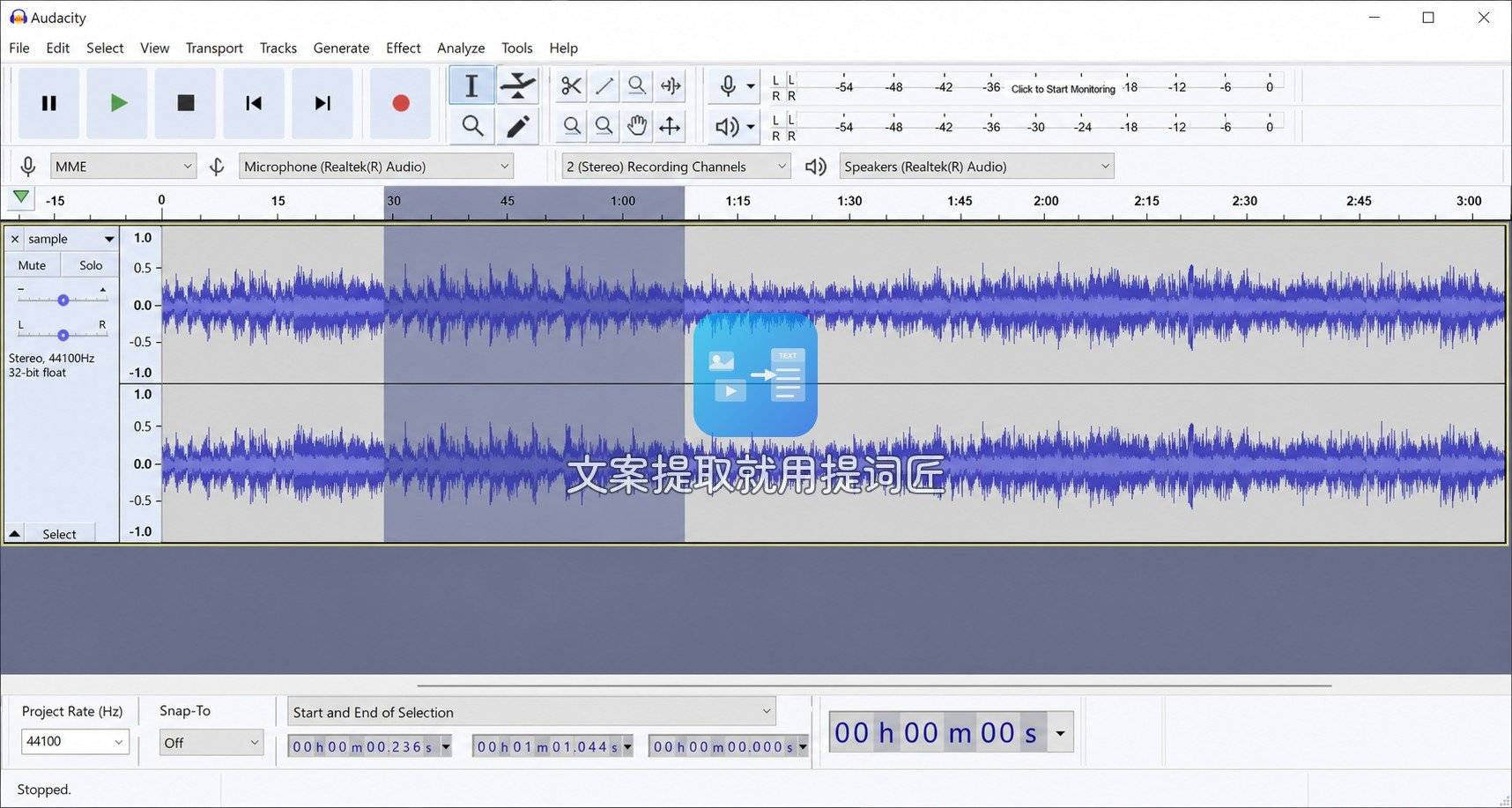1512x808 pixels.
Task: Close the sample track with its X
Action: pyautogui.click(x=15, y=239)
